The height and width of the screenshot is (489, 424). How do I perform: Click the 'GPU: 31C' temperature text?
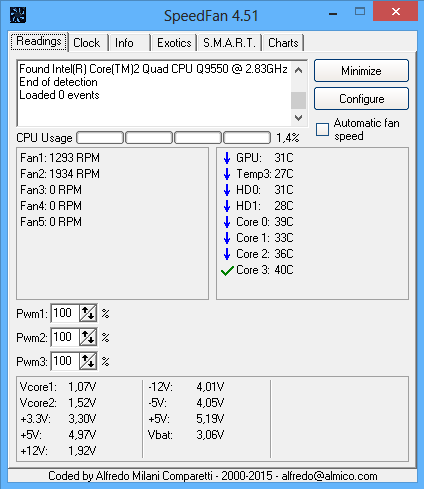point(265,158)
